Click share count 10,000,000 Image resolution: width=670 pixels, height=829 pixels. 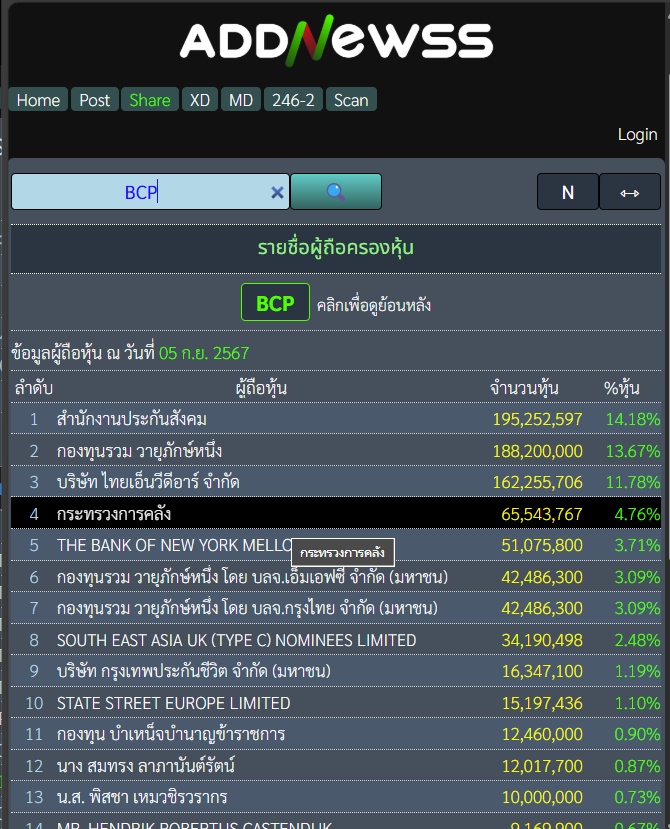tap(541, 797)
